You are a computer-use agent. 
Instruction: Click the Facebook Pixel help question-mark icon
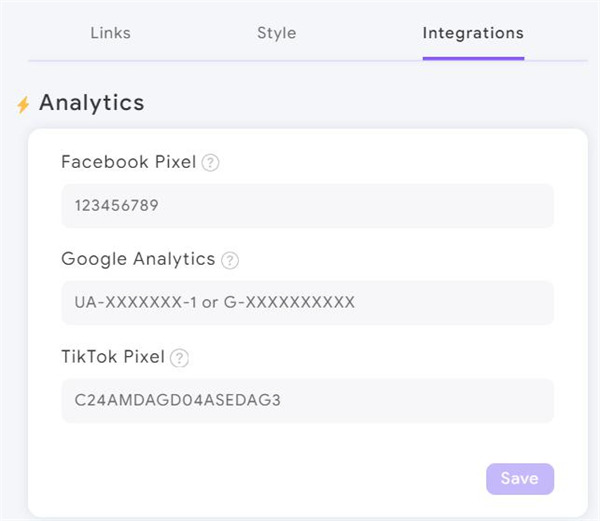210,163
